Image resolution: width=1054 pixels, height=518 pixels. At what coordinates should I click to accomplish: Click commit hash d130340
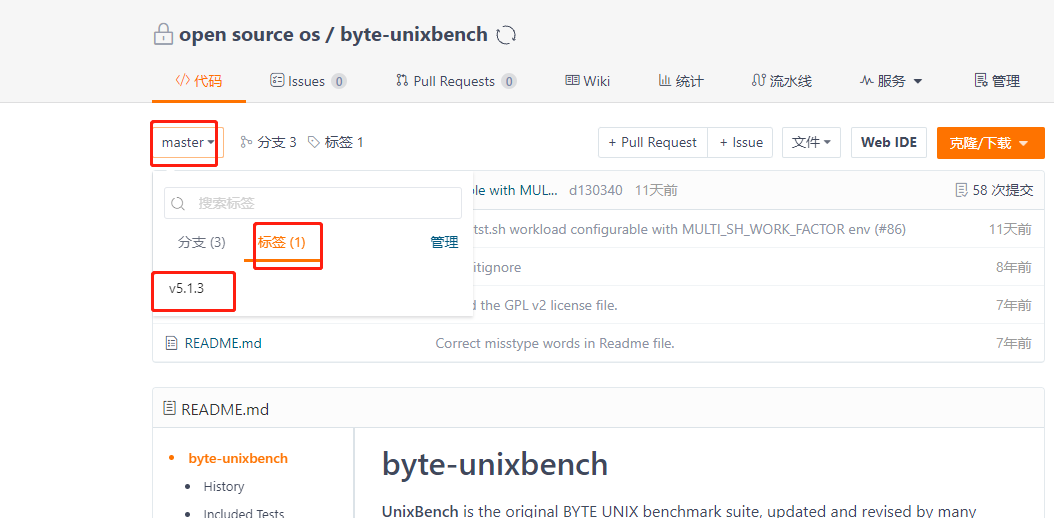(594, 190)
